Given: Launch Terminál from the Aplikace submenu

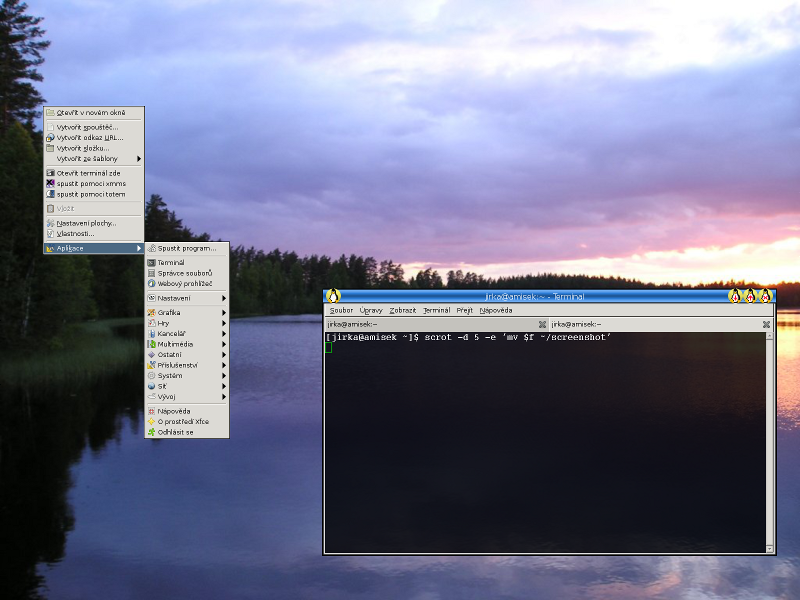Looking at the screenshot, I should coord(171,262).
